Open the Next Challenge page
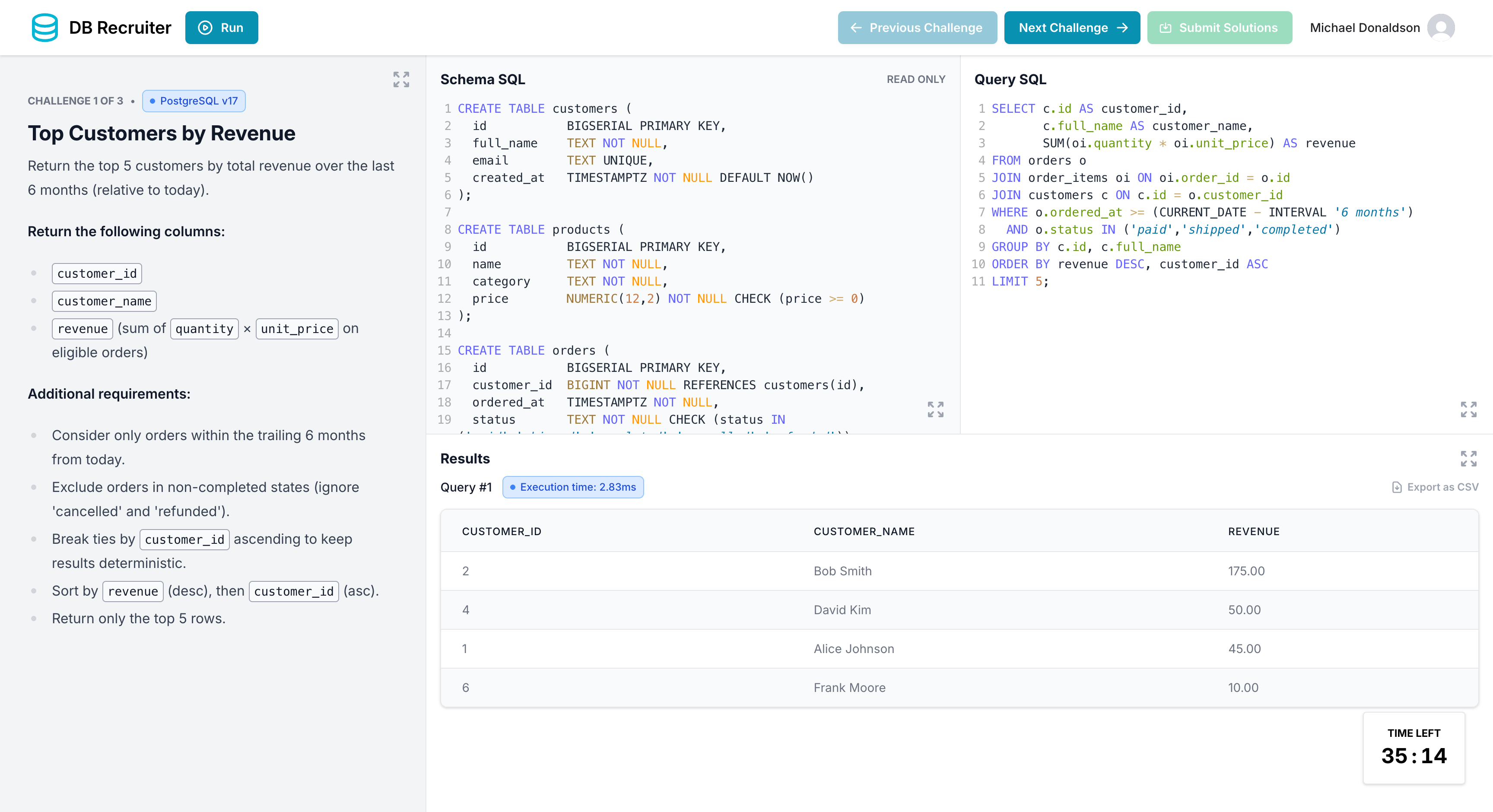 click(x=1072, y=27)
